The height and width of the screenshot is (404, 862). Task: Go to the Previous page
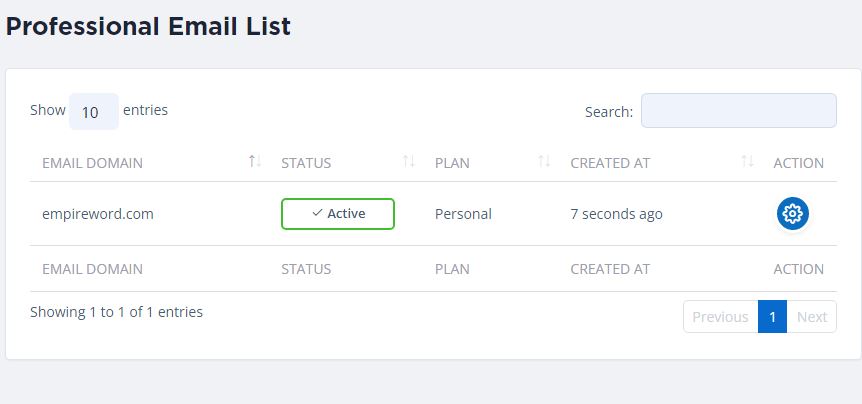tap(720, 317)
